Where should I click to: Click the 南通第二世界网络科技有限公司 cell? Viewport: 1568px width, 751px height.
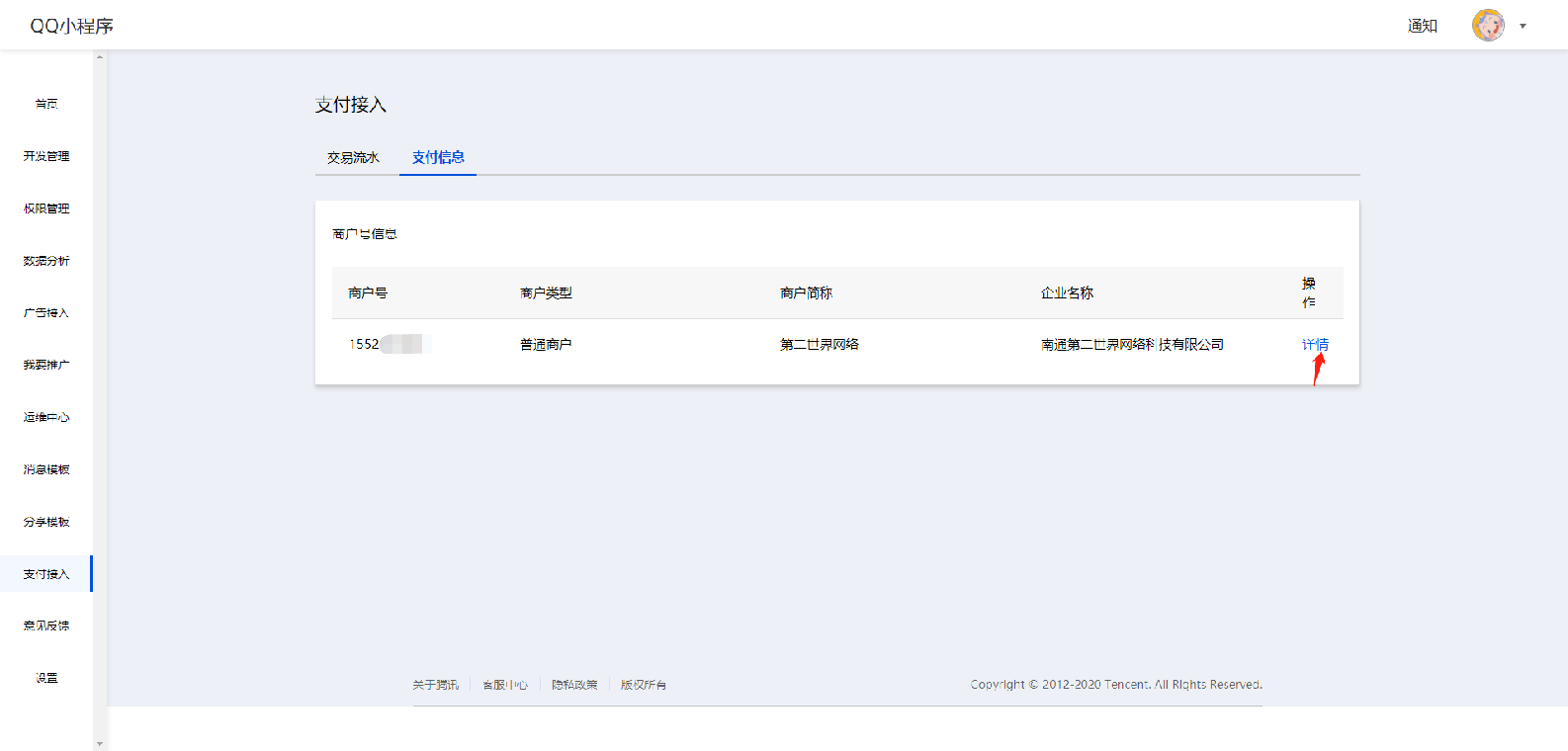click(x=1132, y=344)
